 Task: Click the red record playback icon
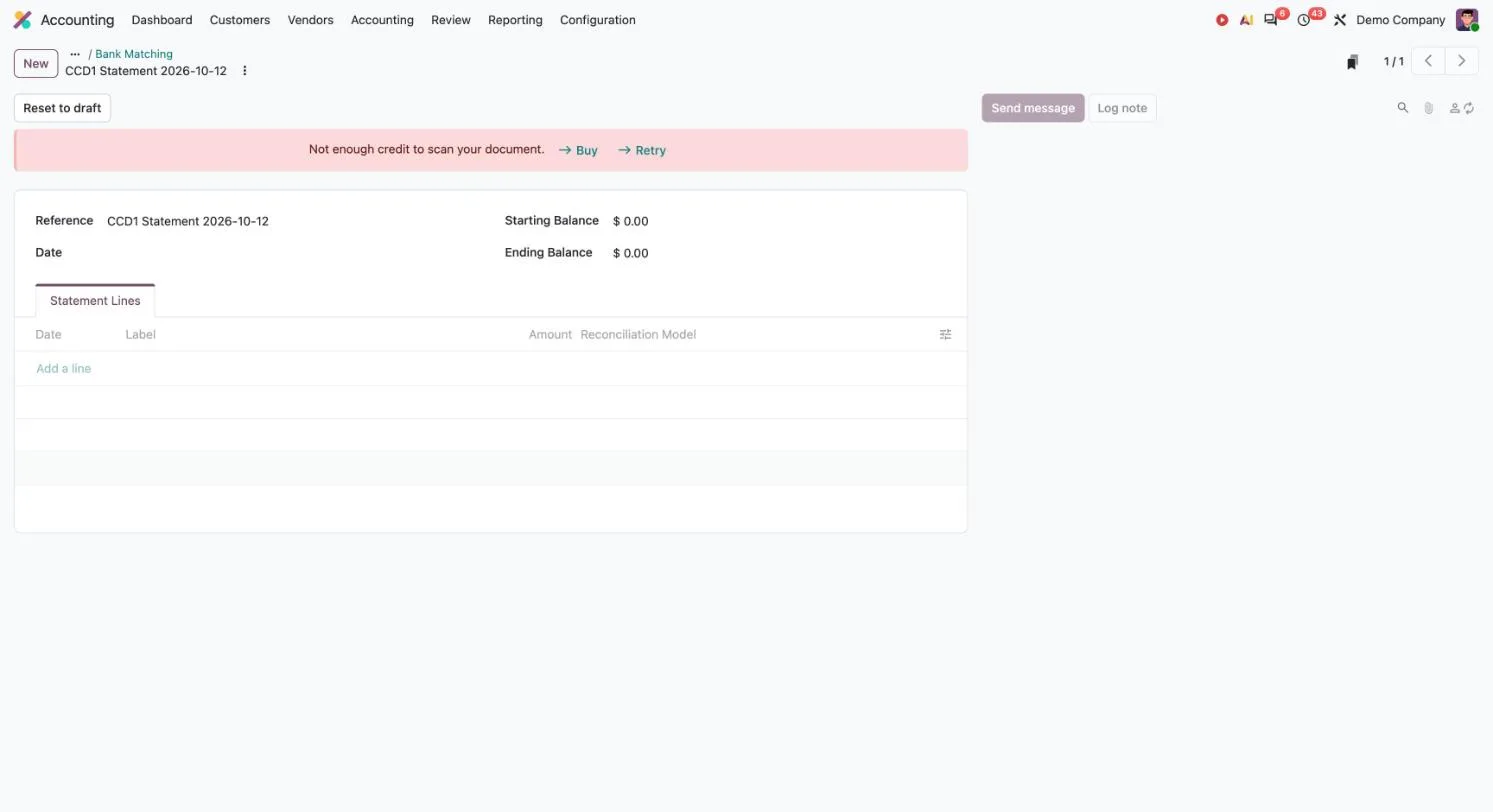pos(1222,20)
